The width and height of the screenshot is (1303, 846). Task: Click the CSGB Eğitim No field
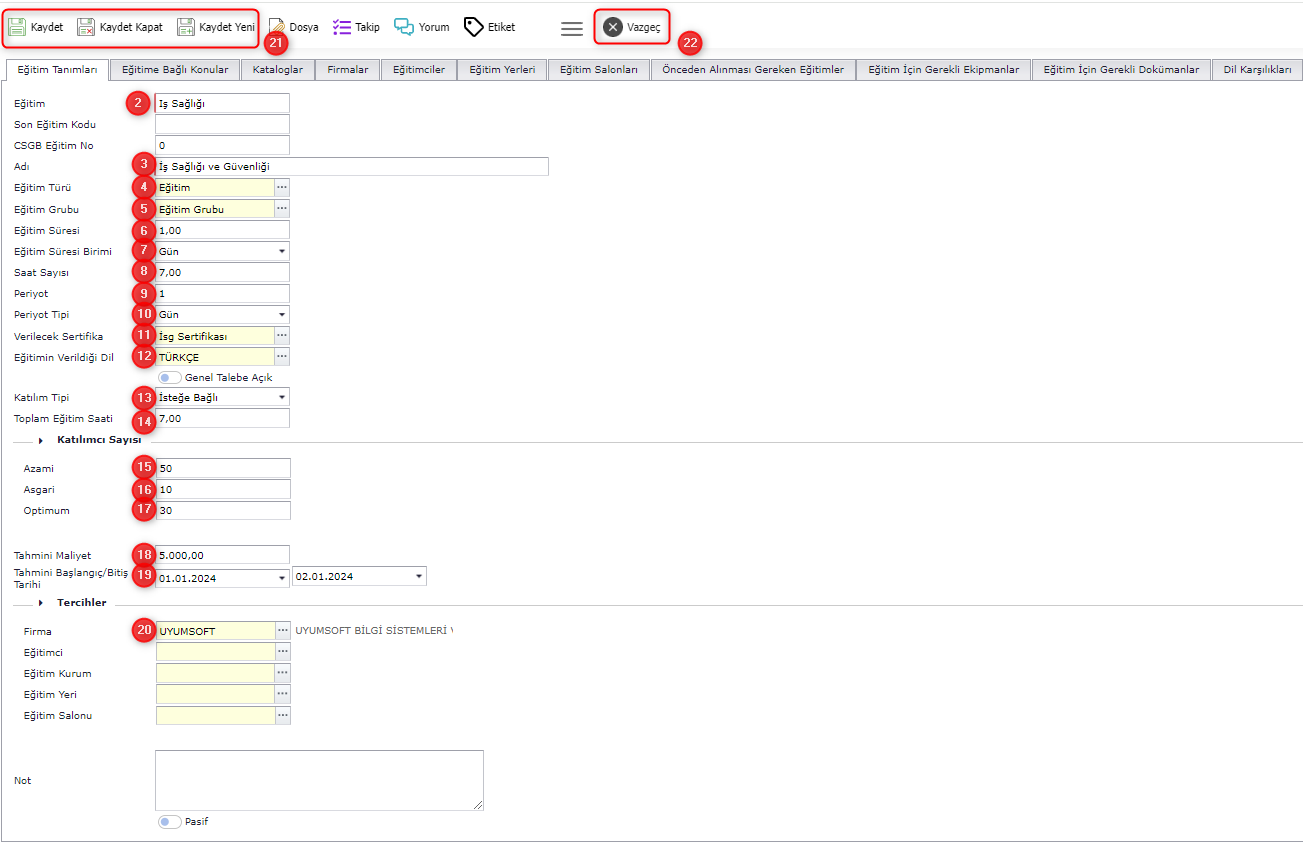[222, 145]
